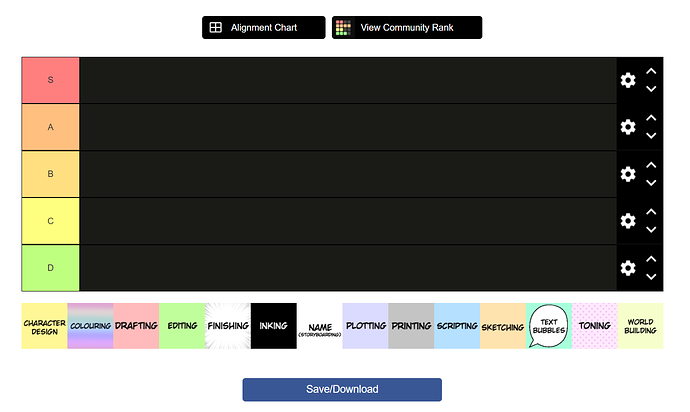The height and width of the screenshot is (412, 690).
Task: Click the Colouring gradient tile
Action: 90,326
